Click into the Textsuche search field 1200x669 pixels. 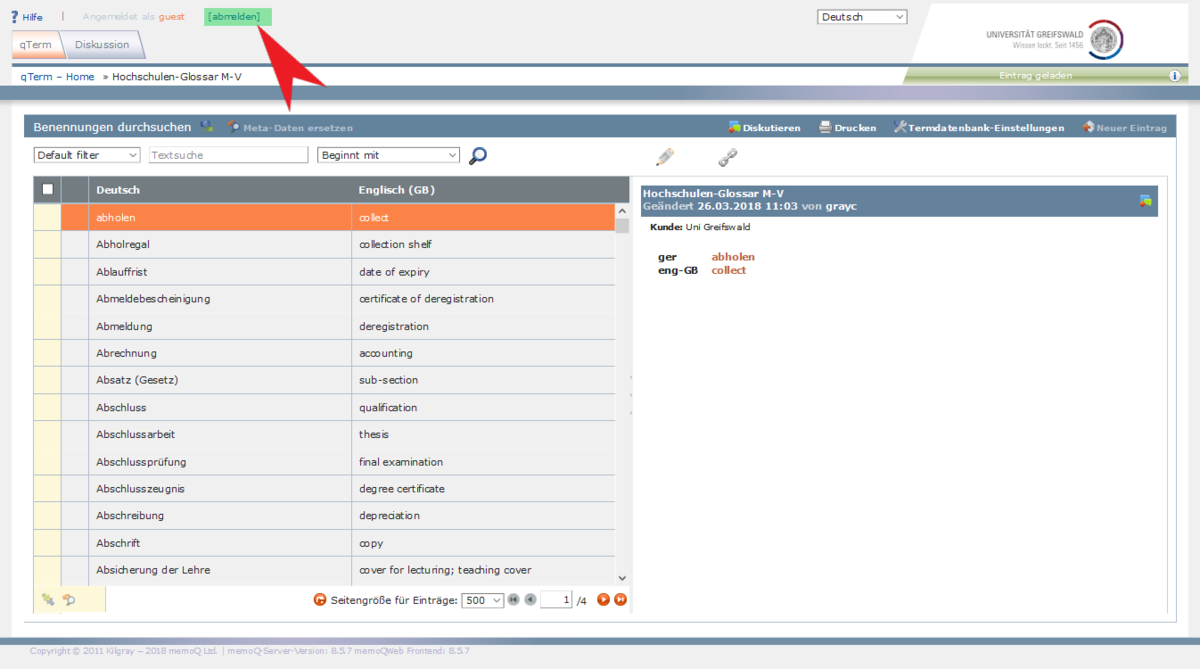pyautogui.click(x=228, y=155)
